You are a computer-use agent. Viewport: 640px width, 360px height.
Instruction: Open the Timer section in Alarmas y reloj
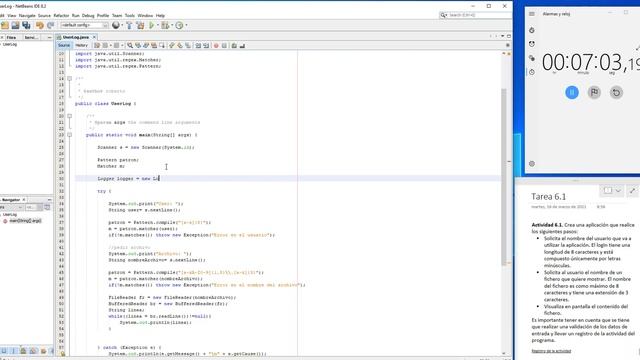(x=531, y=30)
